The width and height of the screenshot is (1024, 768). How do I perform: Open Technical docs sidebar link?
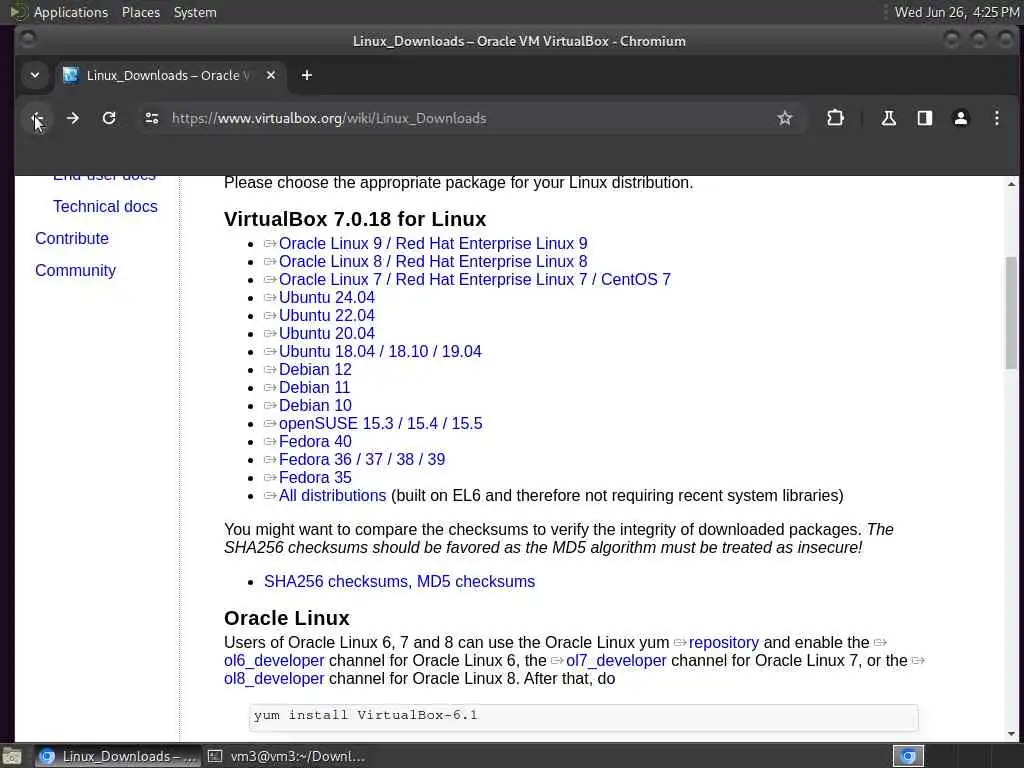click(x=105, y=206)
